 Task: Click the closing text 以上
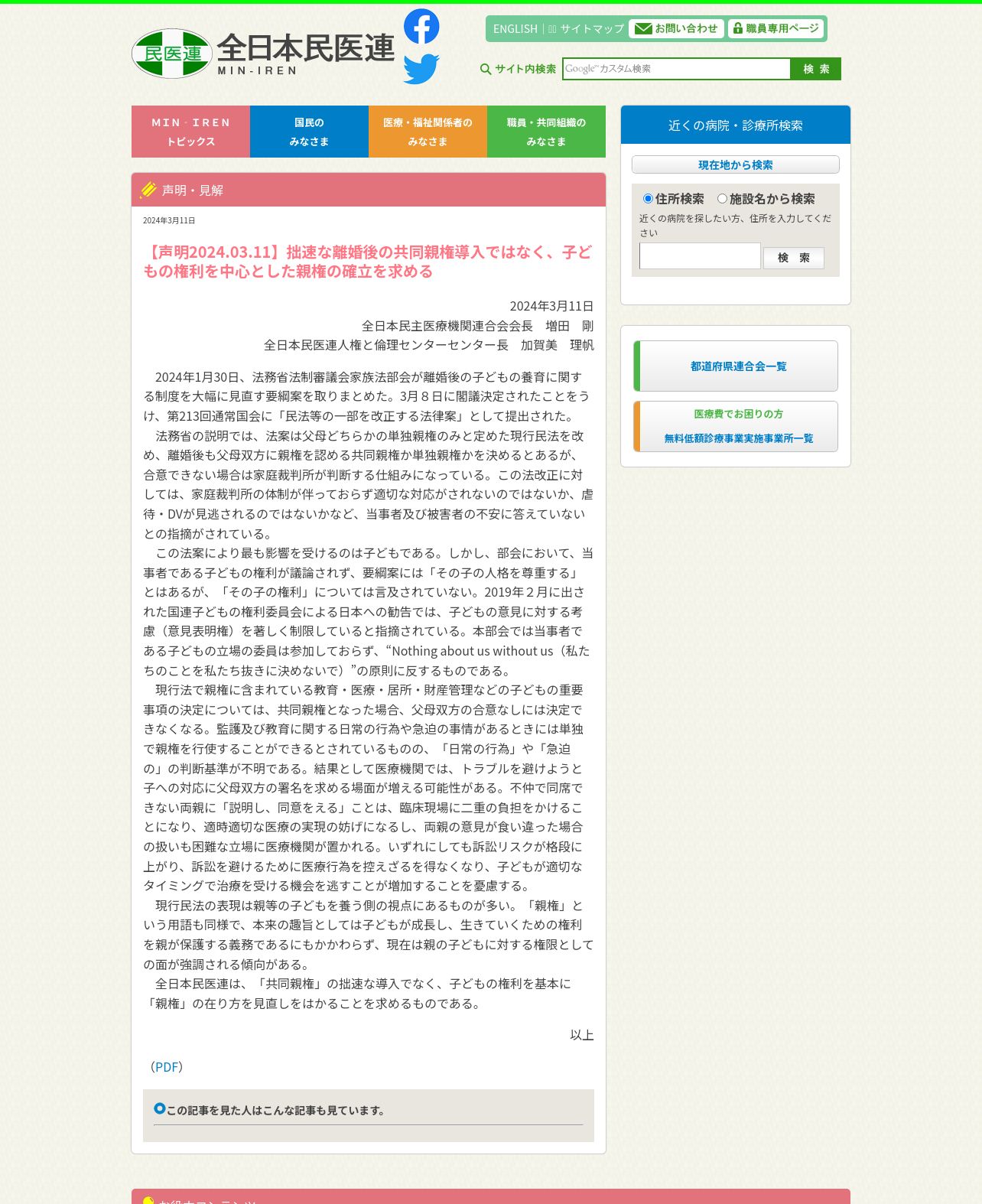[x=582, y=1035]
